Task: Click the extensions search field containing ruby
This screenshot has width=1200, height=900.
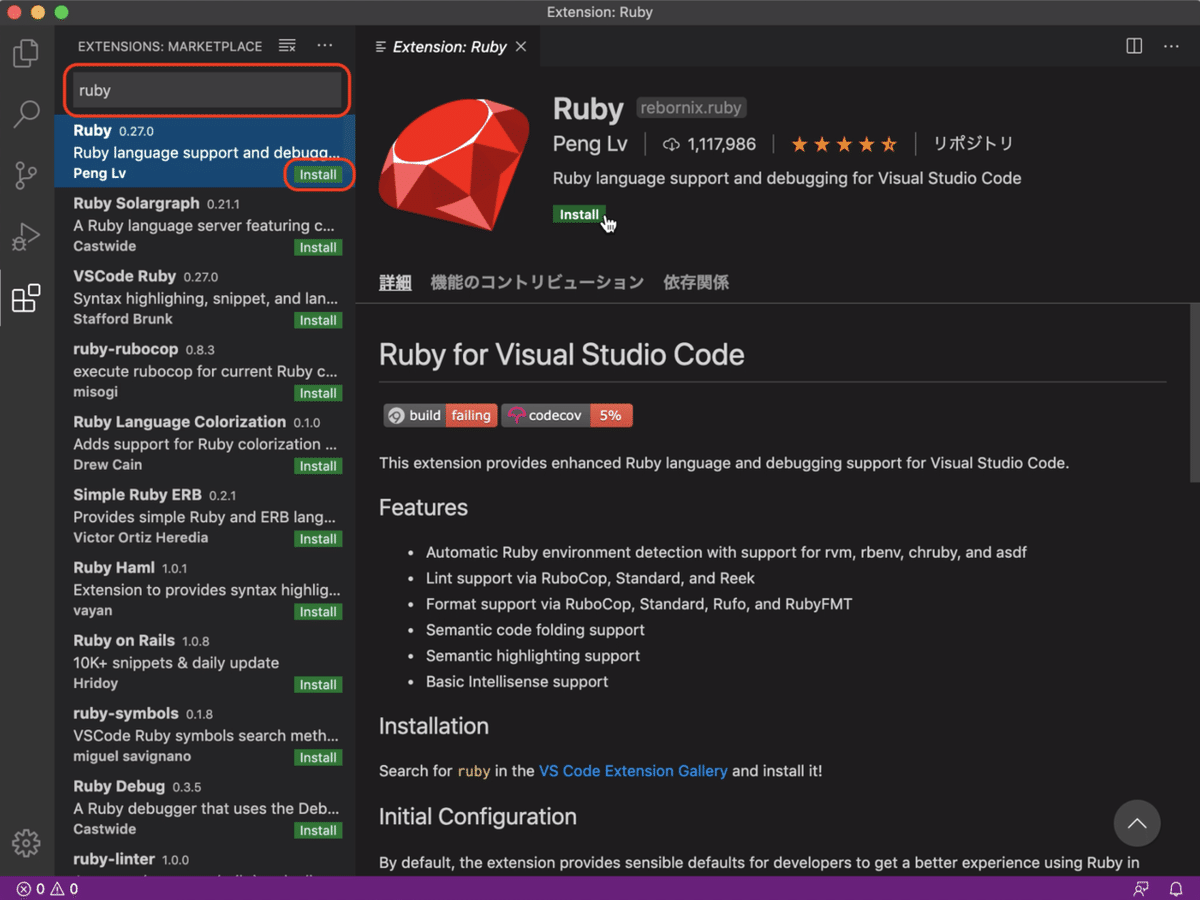Action: point(206,90)
